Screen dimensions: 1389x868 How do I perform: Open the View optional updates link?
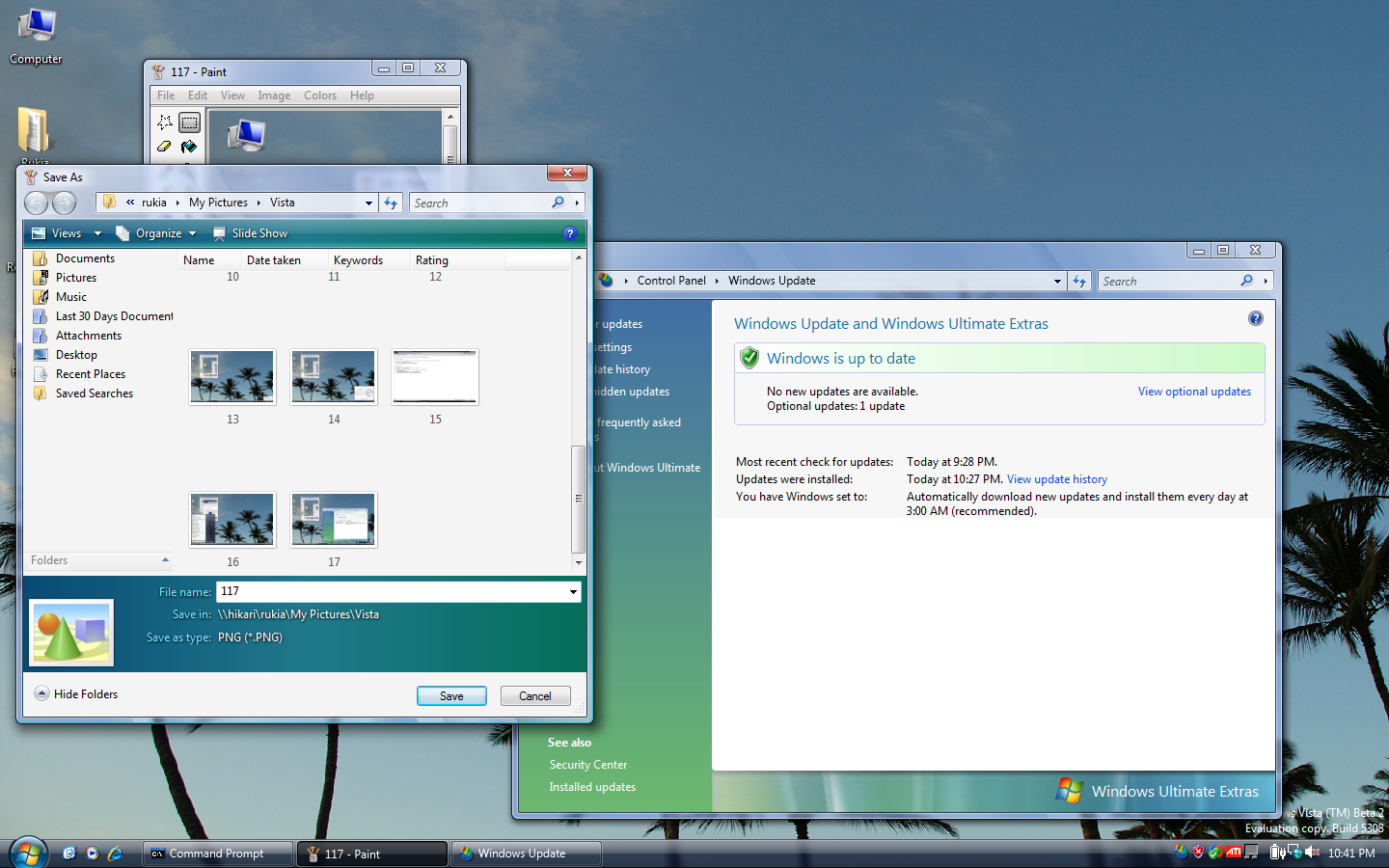tap(1194, 392)
